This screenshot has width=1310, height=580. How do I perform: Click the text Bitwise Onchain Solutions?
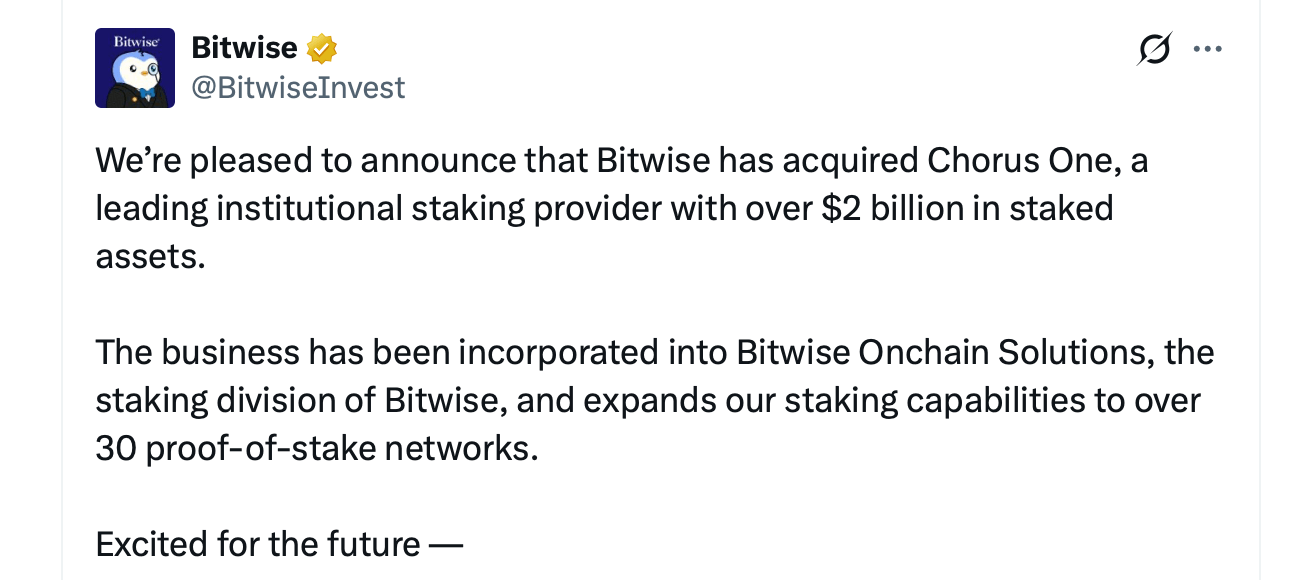tap(947, 351)
